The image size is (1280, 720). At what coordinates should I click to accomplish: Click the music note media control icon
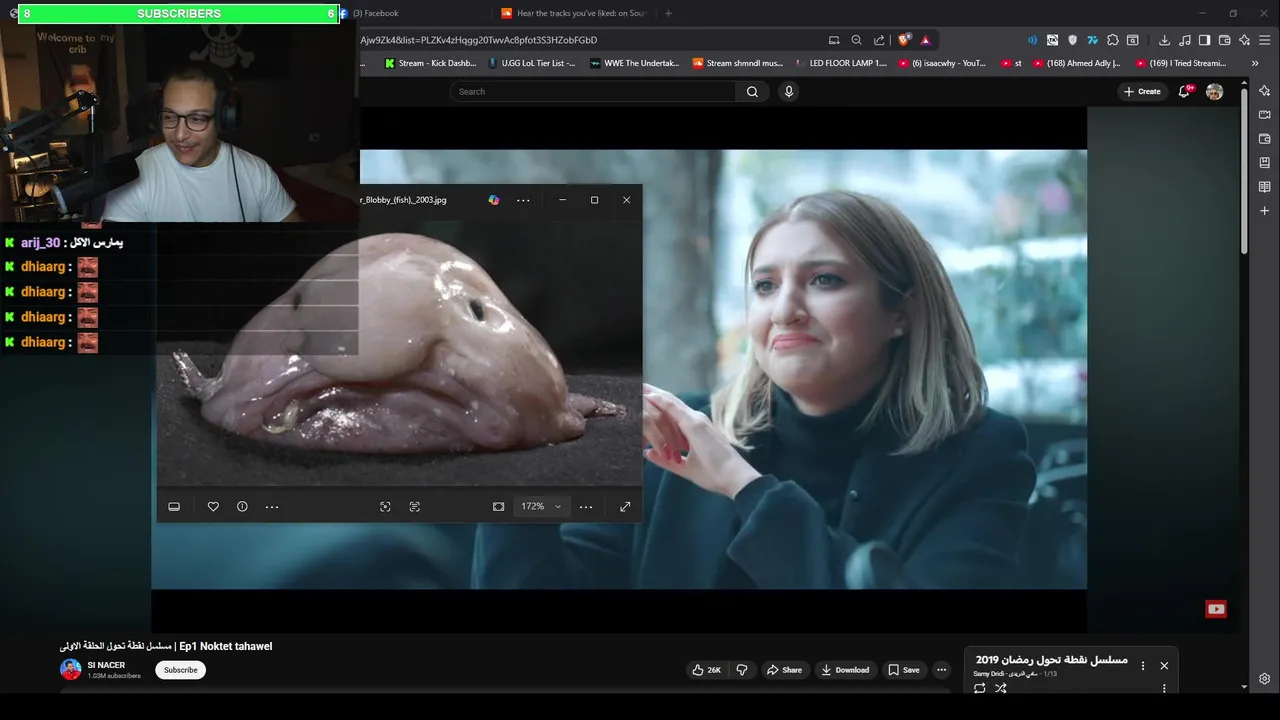(1185, 40)
